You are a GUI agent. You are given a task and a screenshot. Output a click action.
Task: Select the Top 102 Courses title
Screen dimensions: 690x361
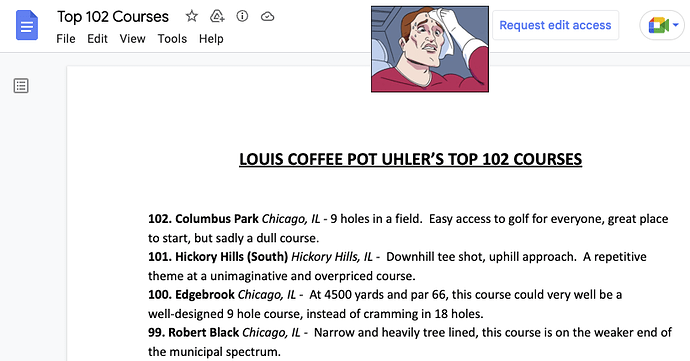coord(113,17)
